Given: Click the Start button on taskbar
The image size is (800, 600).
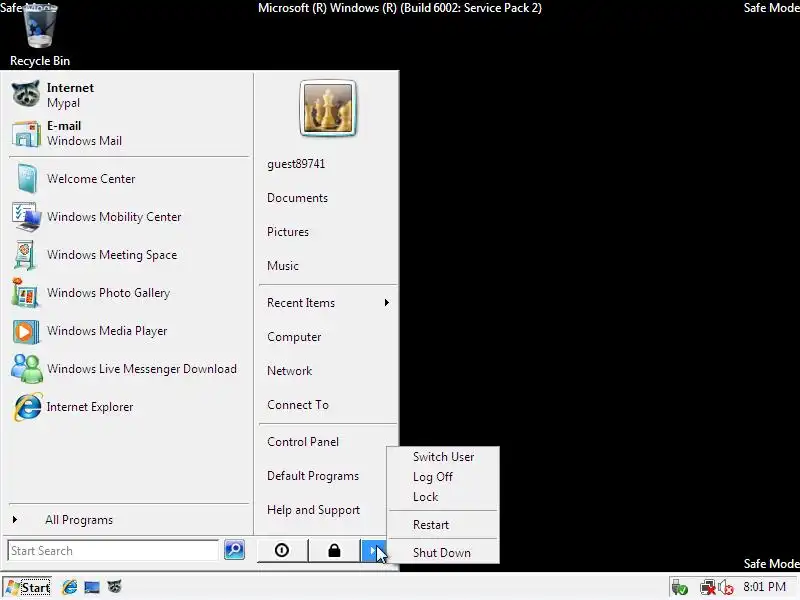Looking at the screenshot, I should click(28, 587).
